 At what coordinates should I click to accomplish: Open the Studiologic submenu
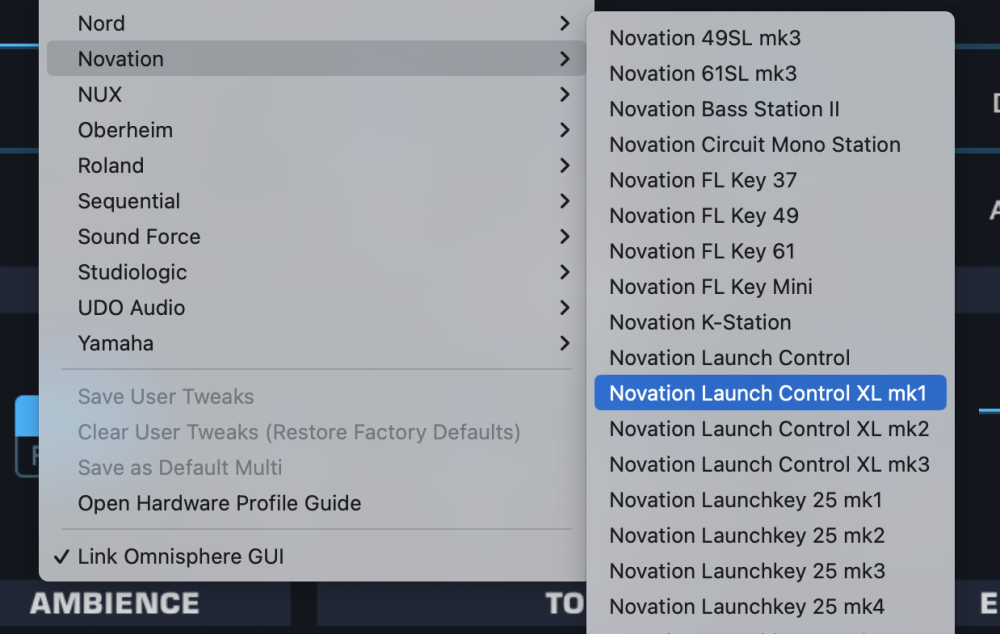(x=132, y=272)
